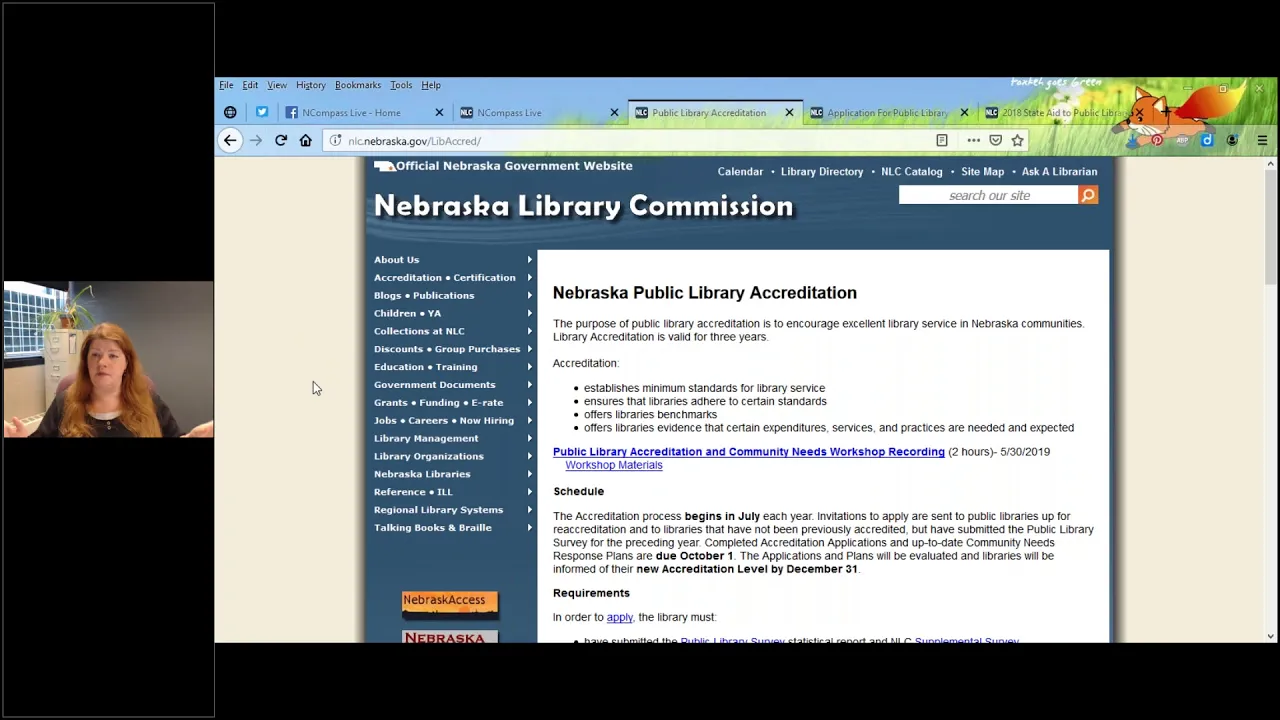Click the search our site field
1280x720 pixels.
[x=989, y=195]
